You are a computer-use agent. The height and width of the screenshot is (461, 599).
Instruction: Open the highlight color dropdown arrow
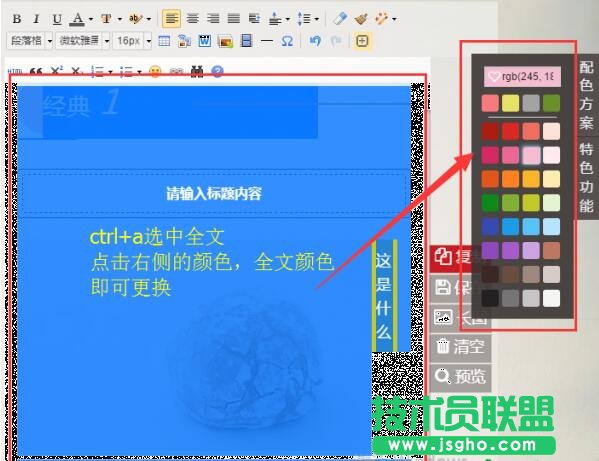(x=149, y=19)
